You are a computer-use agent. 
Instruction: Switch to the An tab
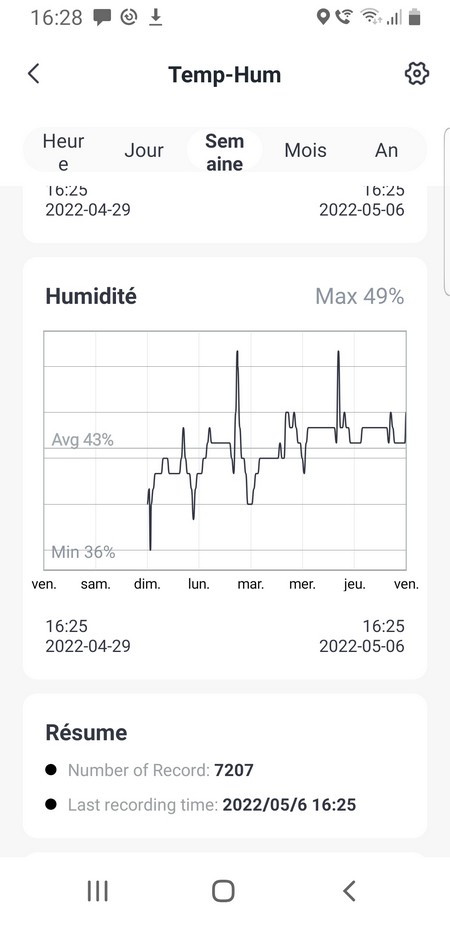click(x=386, y=150)
